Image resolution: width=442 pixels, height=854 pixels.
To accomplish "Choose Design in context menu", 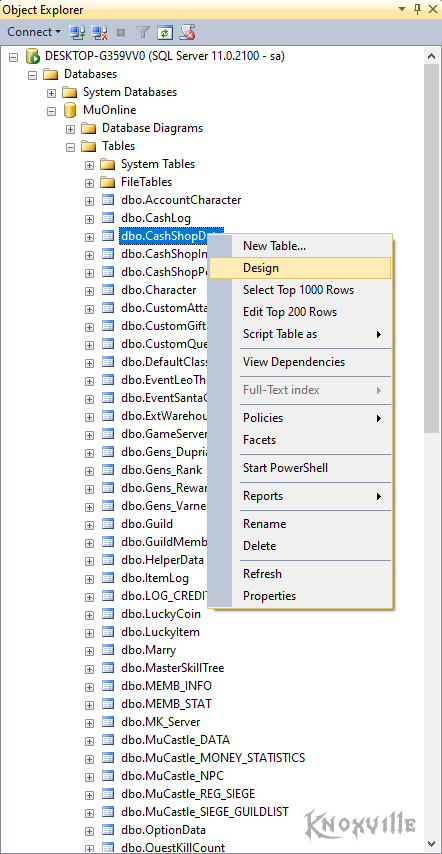I will (x=300, y=268).
